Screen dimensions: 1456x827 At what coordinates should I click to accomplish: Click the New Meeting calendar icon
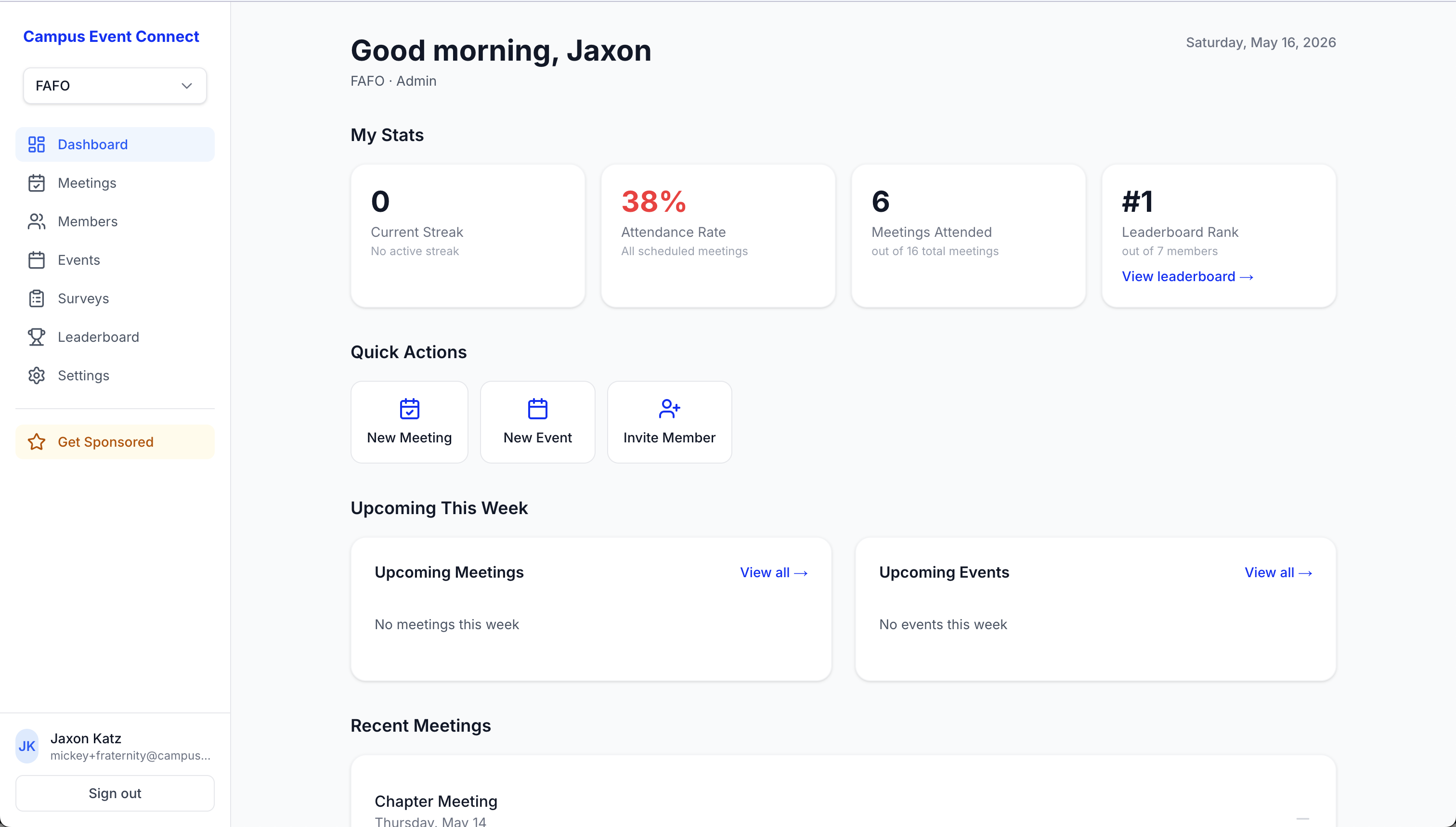409,408
